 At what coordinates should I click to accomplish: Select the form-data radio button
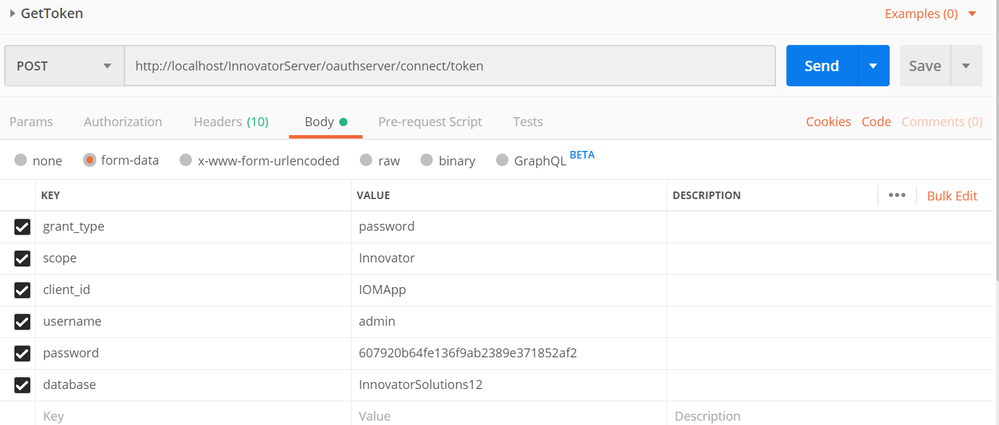pos(90,160)
